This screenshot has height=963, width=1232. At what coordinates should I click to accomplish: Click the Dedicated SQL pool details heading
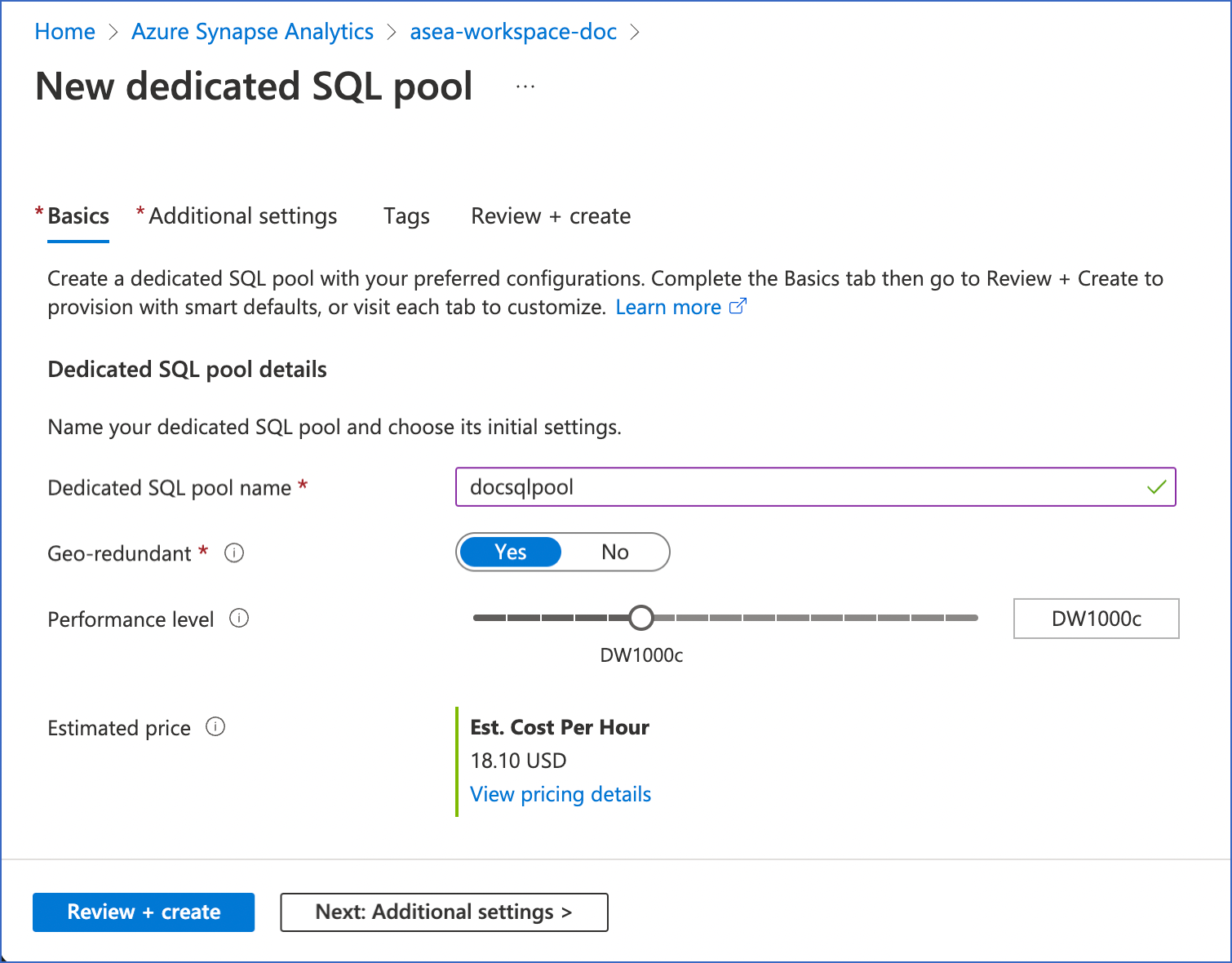188,370
